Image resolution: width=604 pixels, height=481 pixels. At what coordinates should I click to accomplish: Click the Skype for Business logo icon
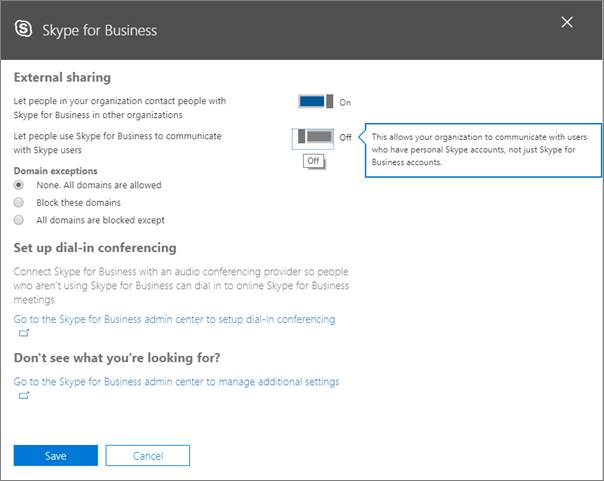tap(23, 29)
